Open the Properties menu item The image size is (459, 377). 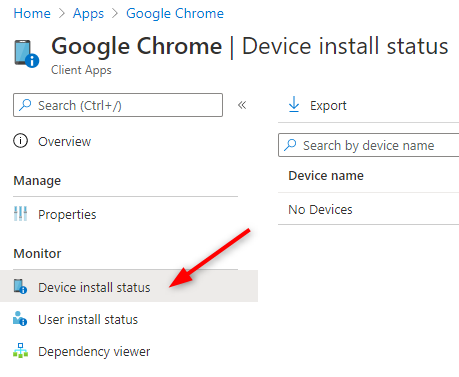[x=67, y=214]
